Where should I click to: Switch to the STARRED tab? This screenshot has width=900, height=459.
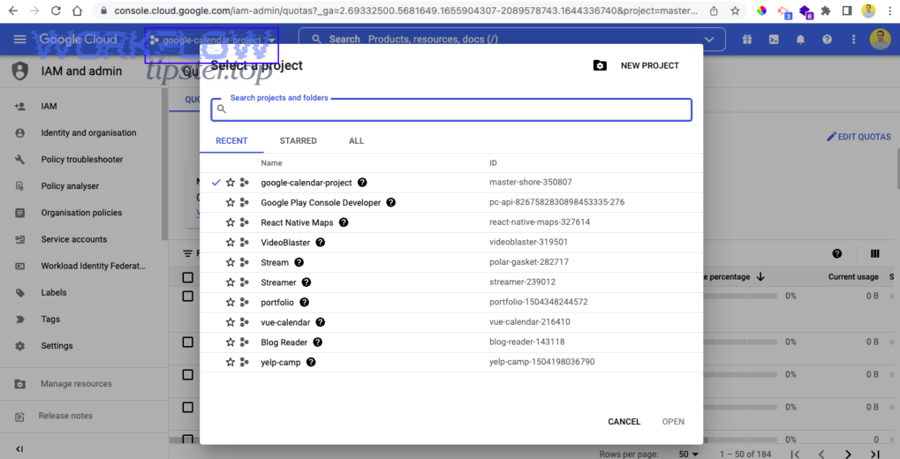298,141
